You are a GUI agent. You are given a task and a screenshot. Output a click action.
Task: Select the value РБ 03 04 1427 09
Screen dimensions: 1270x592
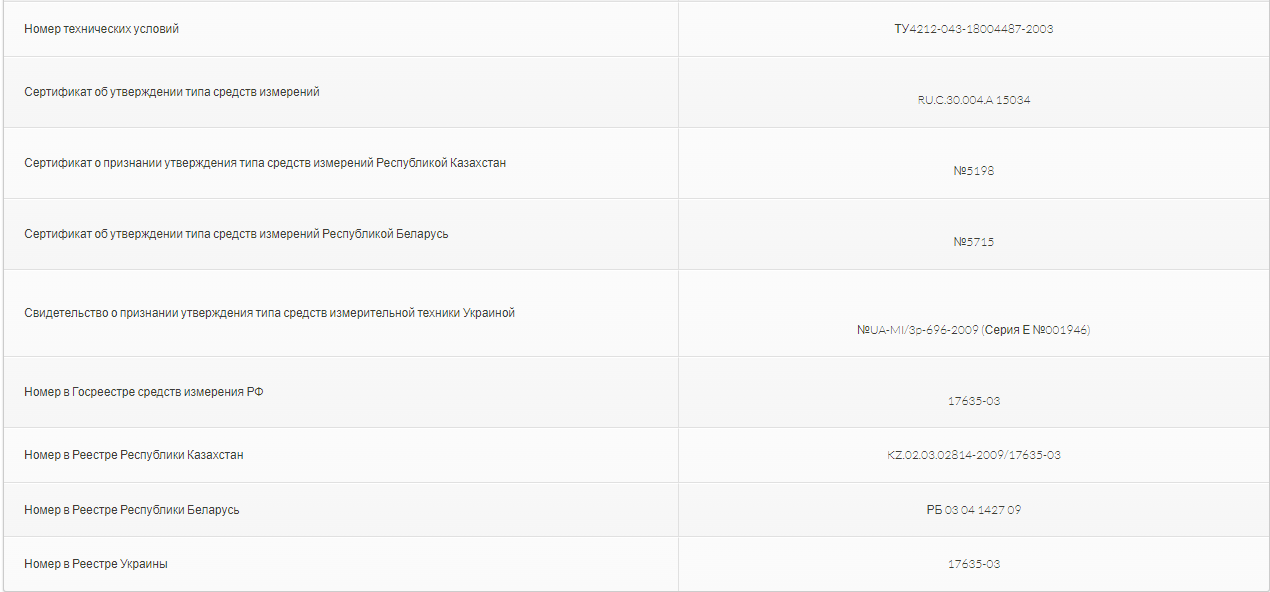(974, 510)
